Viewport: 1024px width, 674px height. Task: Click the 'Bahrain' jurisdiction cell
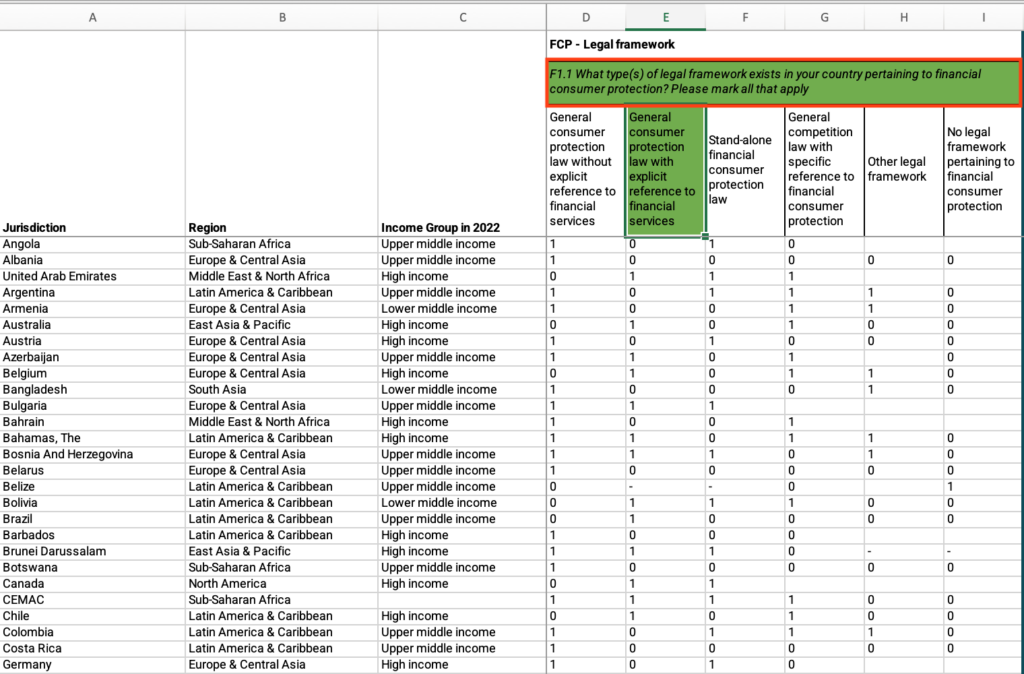[93, 422]
